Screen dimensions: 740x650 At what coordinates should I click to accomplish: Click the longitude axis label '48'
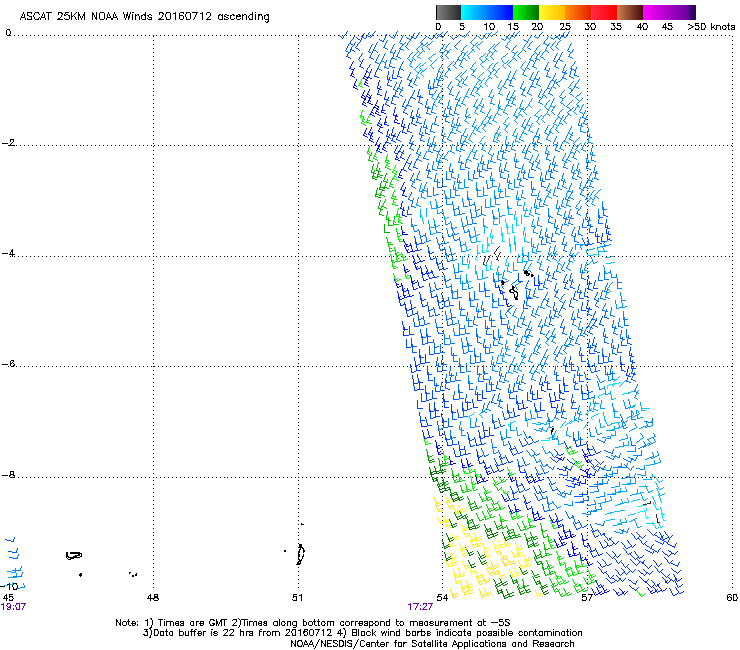click(153, 598)
